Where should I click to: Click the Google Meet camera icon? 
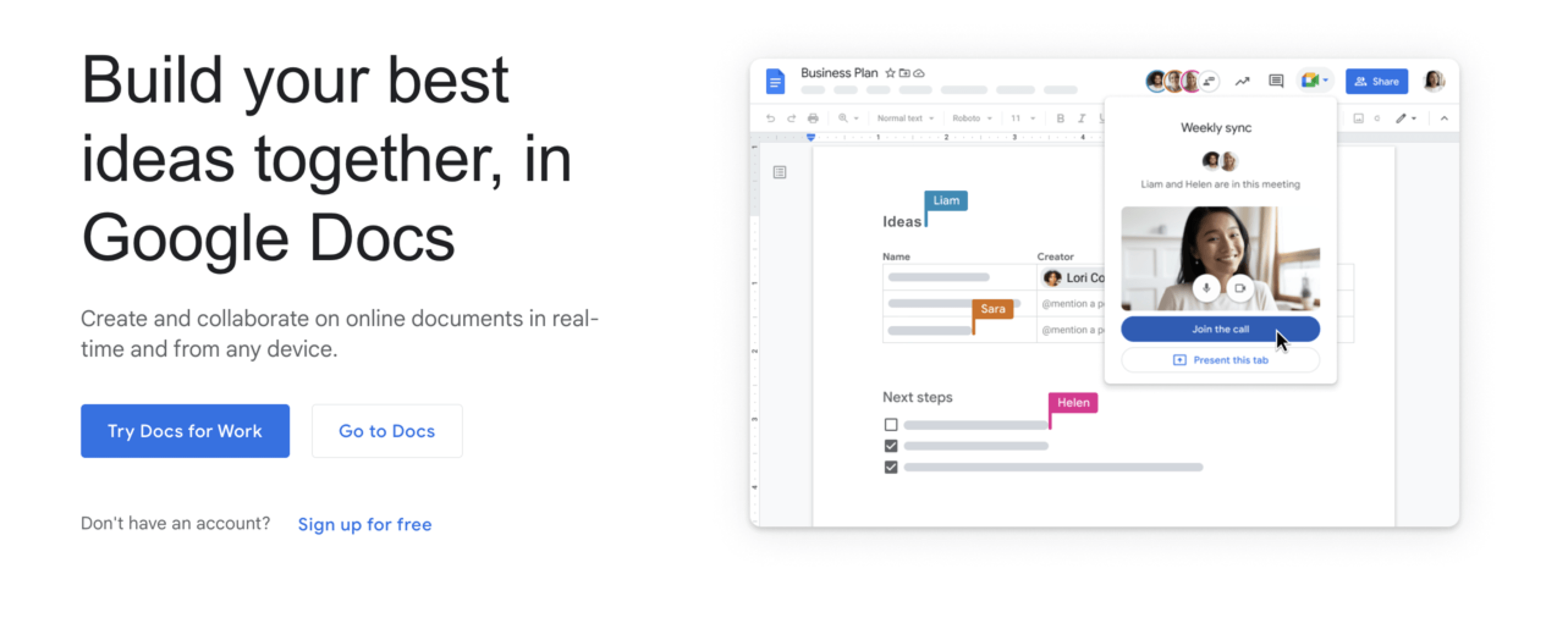tap(1310, 81)
